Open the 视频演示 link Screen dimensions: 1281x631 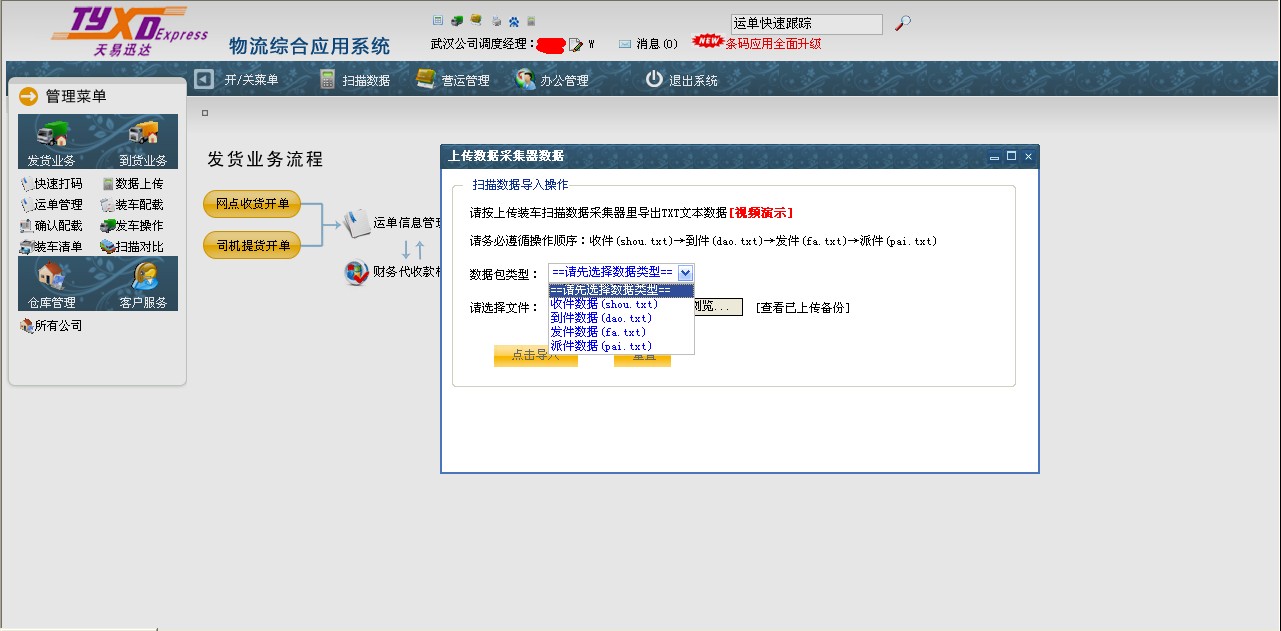761,213
